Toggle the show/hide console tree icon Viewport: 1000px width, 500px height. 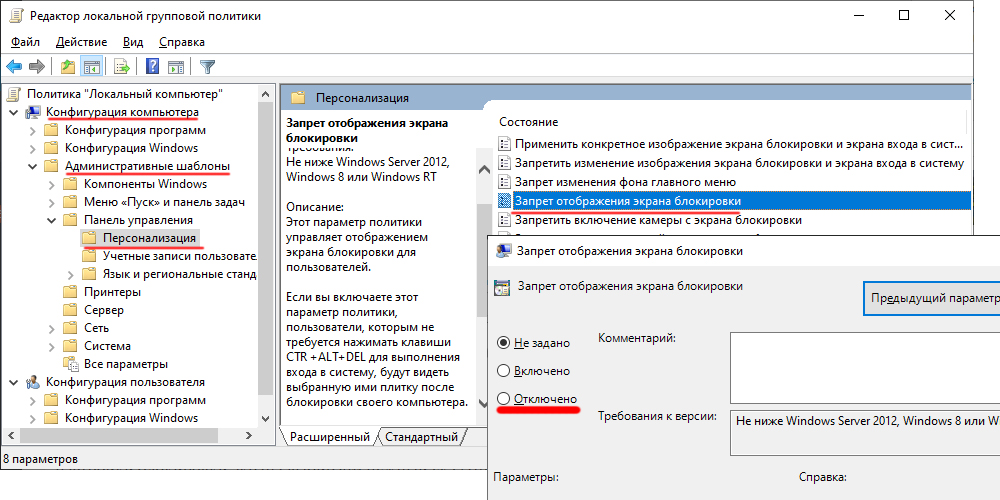pyautogui.click(x=91, y=67)
